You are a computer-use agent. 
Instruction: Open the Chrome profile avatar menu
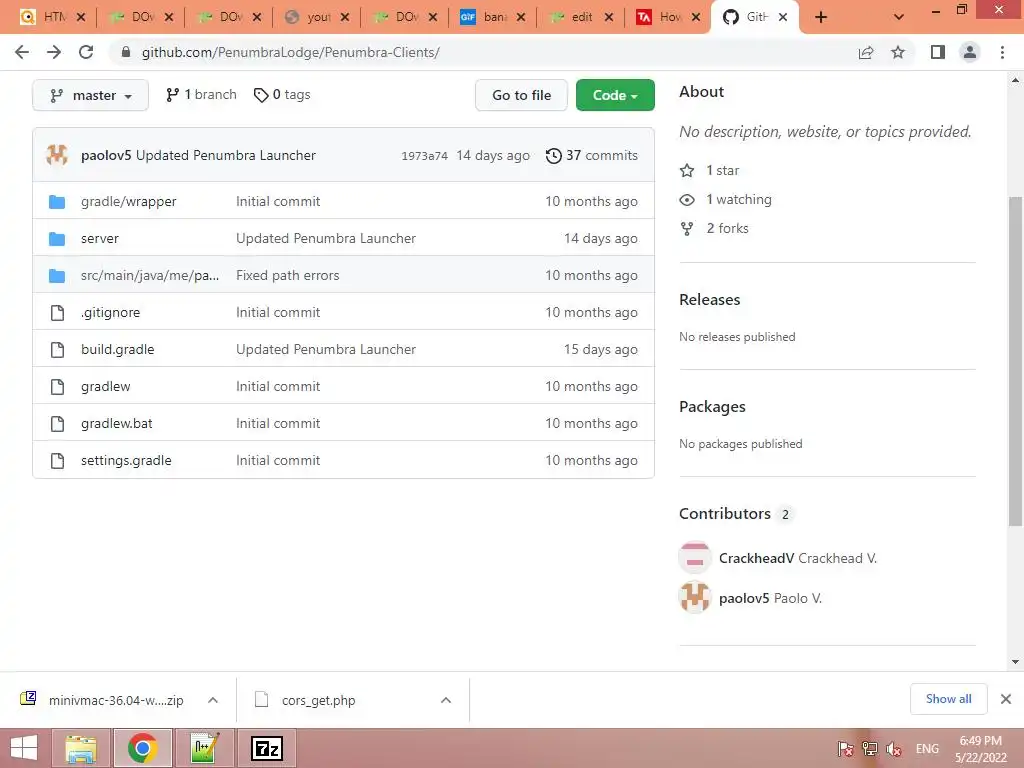[x=970, y=52]
